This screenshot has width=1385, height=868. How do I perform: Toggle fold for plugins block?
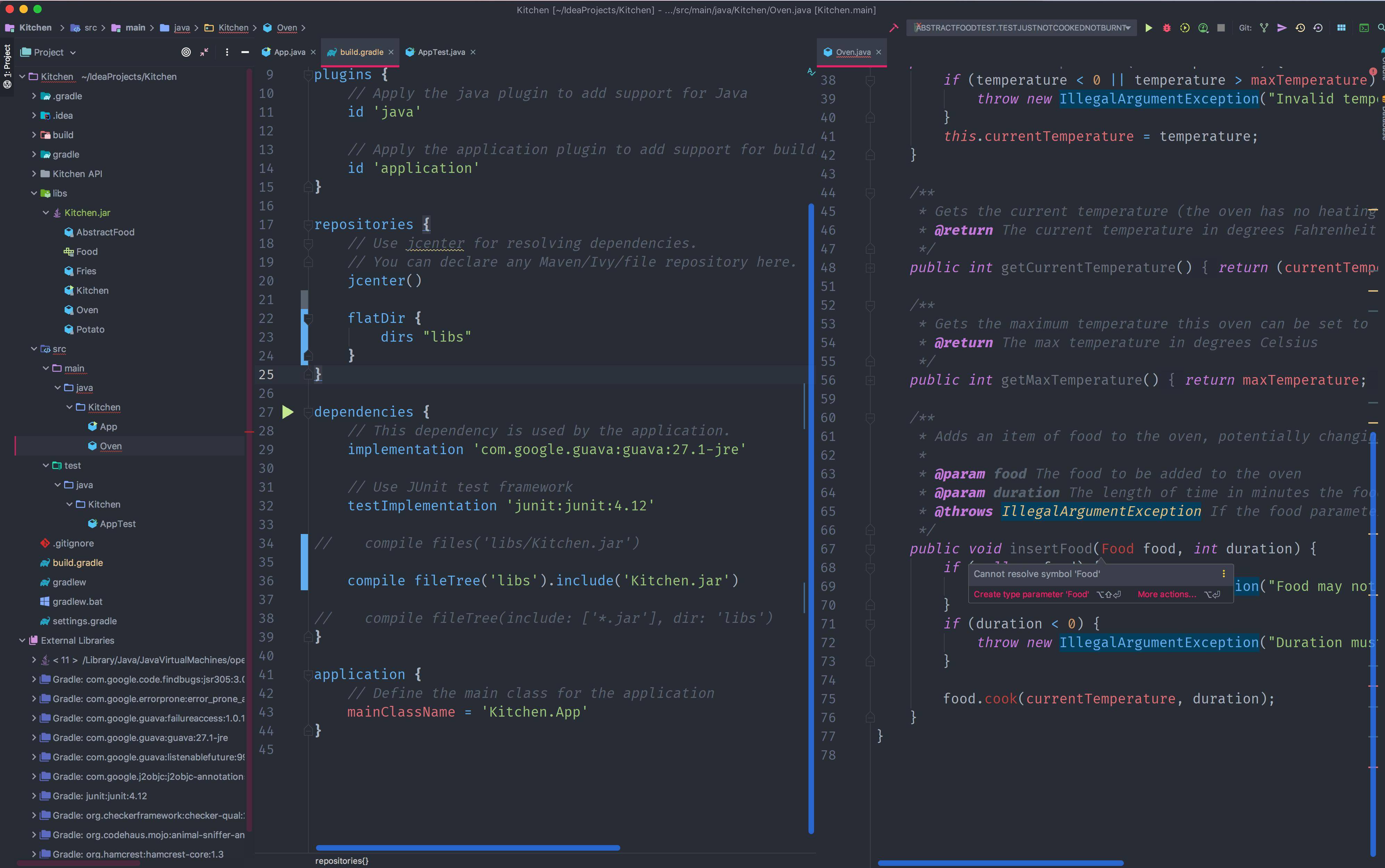click(x=308, y=75)
